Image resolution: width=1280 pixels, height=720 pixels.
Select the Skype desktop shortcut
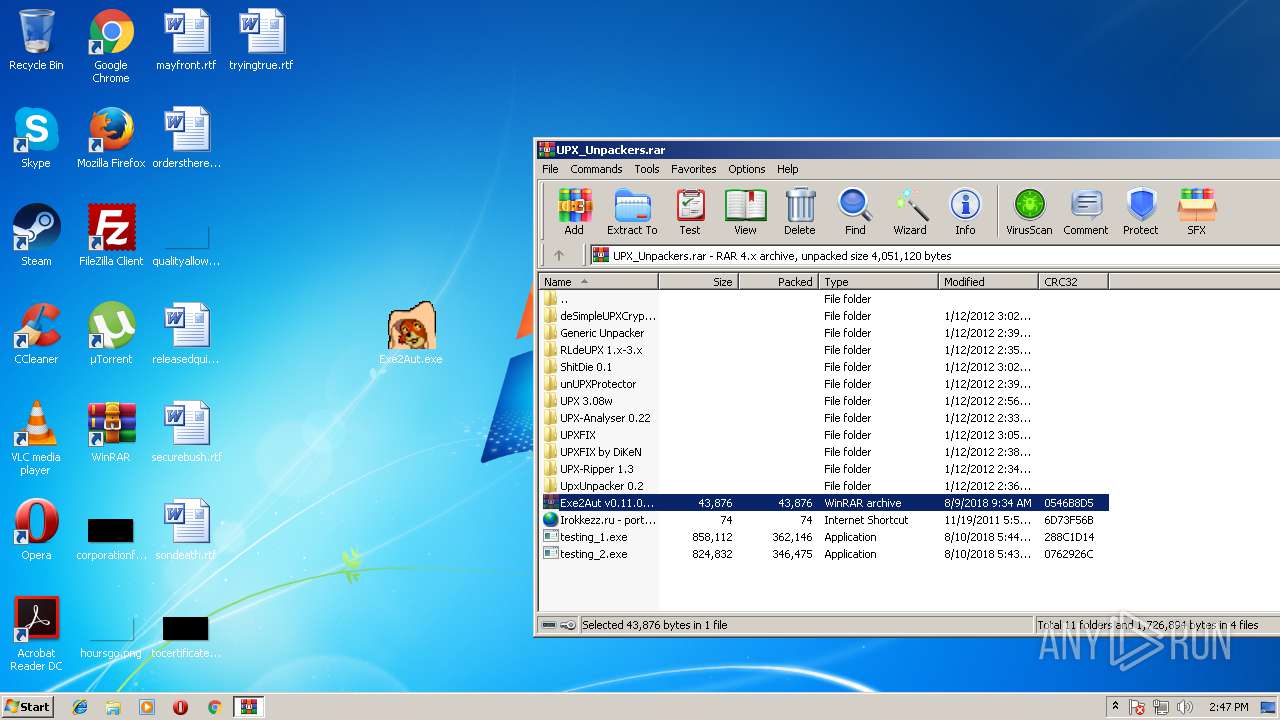tap(36, 138)
